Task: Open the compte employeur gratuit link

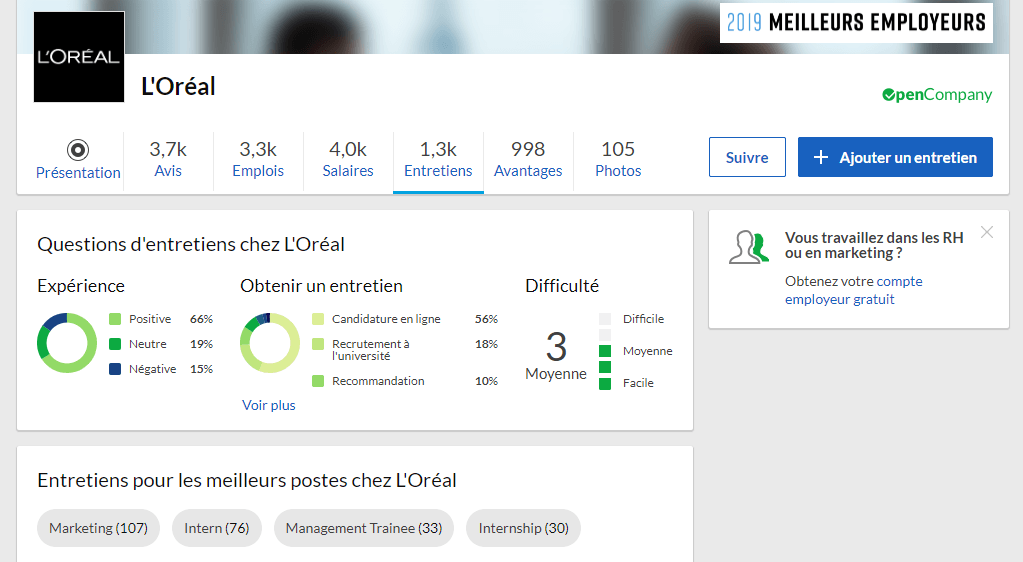Action: (853, 290)
